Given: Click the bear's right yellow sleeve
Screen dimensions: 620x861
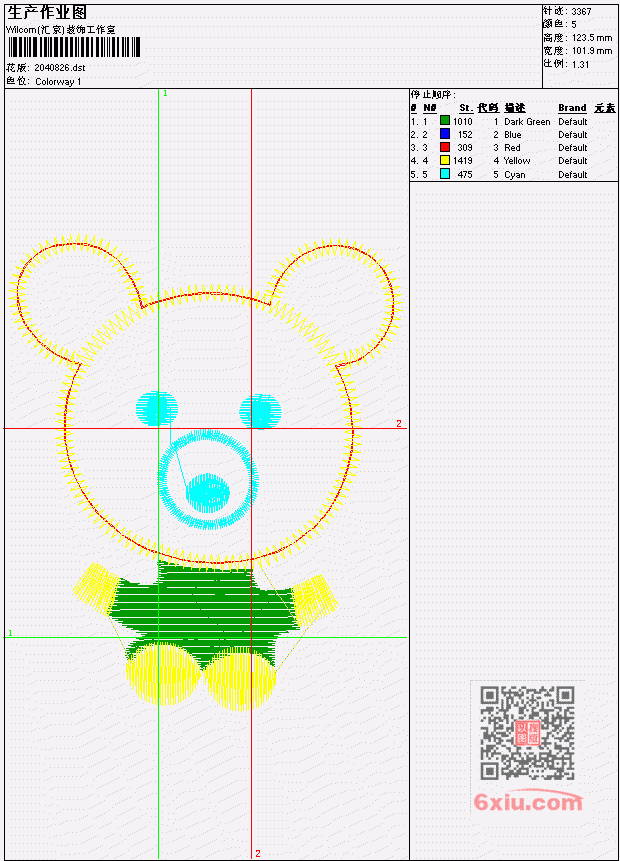Looking at the screenshot, I should pyautogui.click(x=315, y=600).
